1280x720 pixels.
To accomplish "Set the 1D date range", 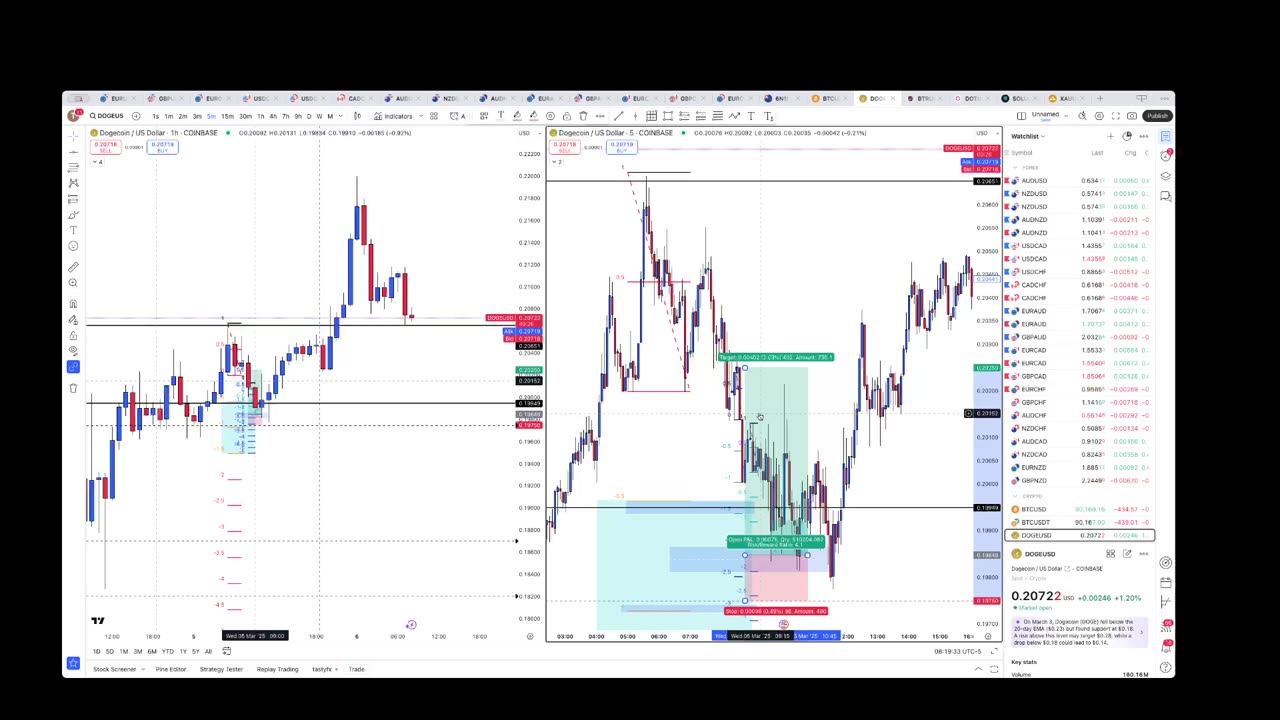I will 96,651.
